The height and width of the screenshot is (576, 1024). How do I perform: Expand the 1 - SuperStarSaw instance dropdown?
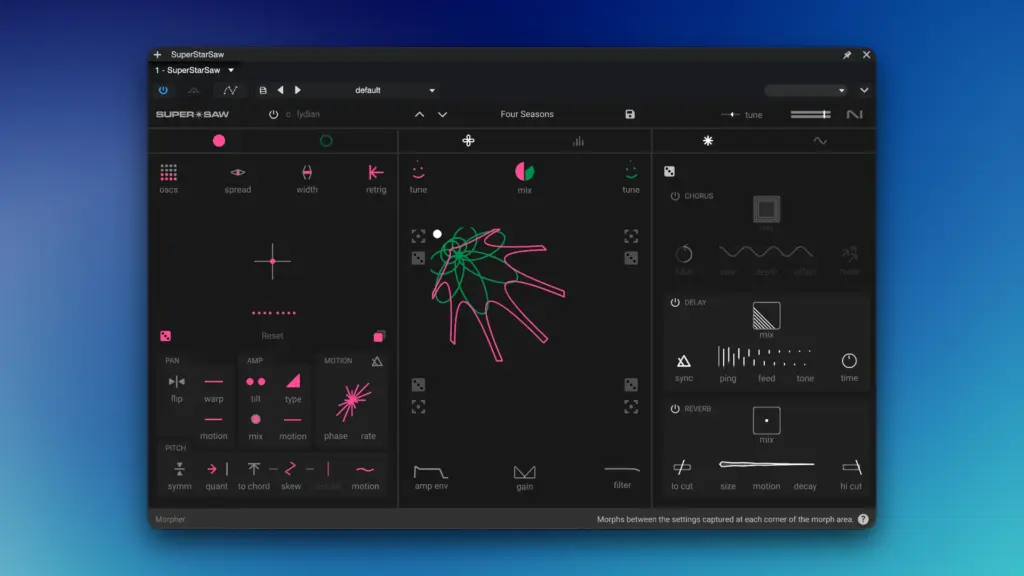coord(231,70)
